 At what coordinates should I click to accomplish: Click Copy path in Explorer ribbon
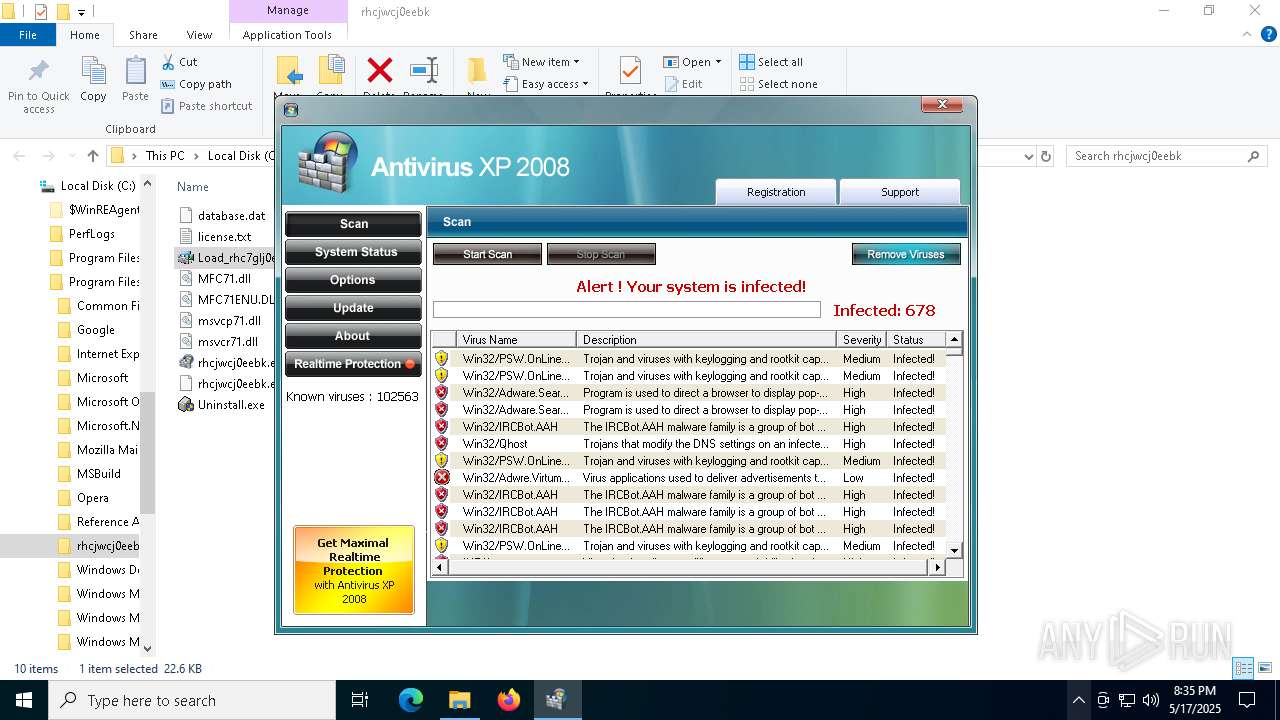pyautogui.click(x=196, y=84)
